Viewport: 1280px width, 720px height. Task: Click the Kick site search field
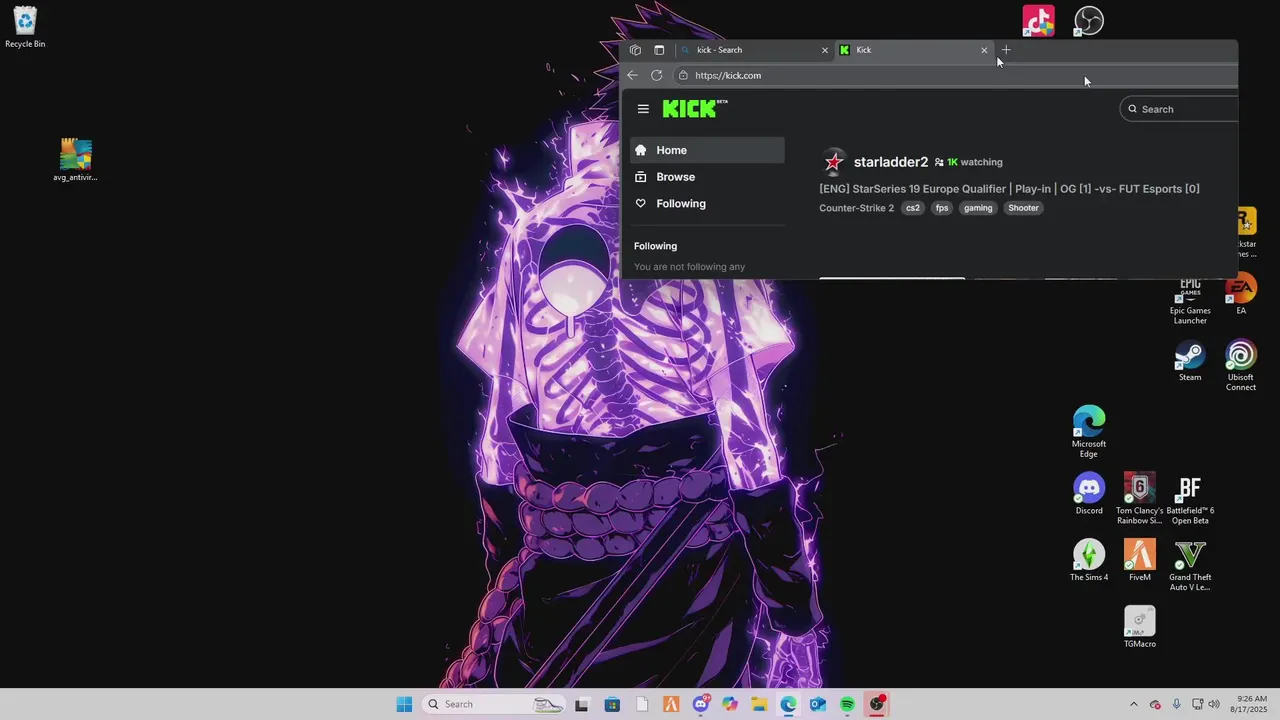tap(1179, 109)
